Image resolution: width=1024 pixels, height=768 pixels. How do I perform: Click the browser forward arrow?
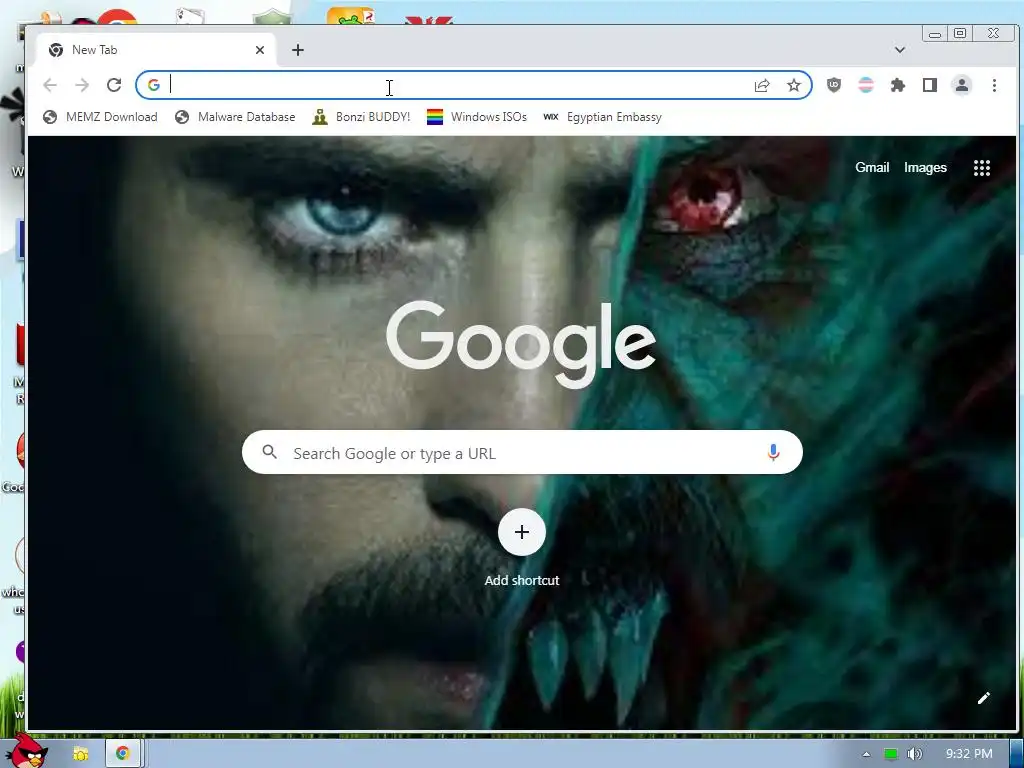(82, 85)
